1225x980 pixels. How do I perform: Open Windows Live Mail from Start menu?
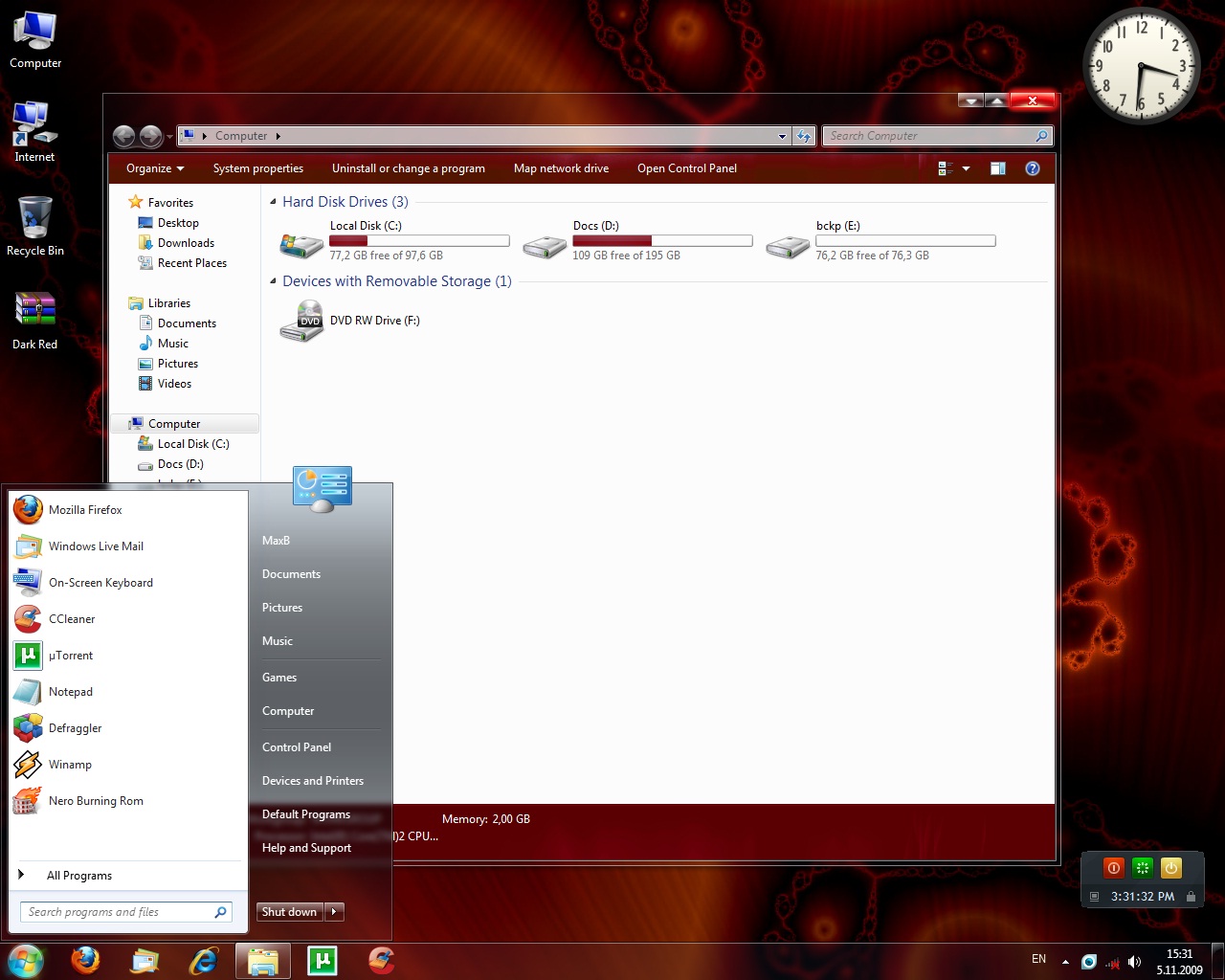127,546
